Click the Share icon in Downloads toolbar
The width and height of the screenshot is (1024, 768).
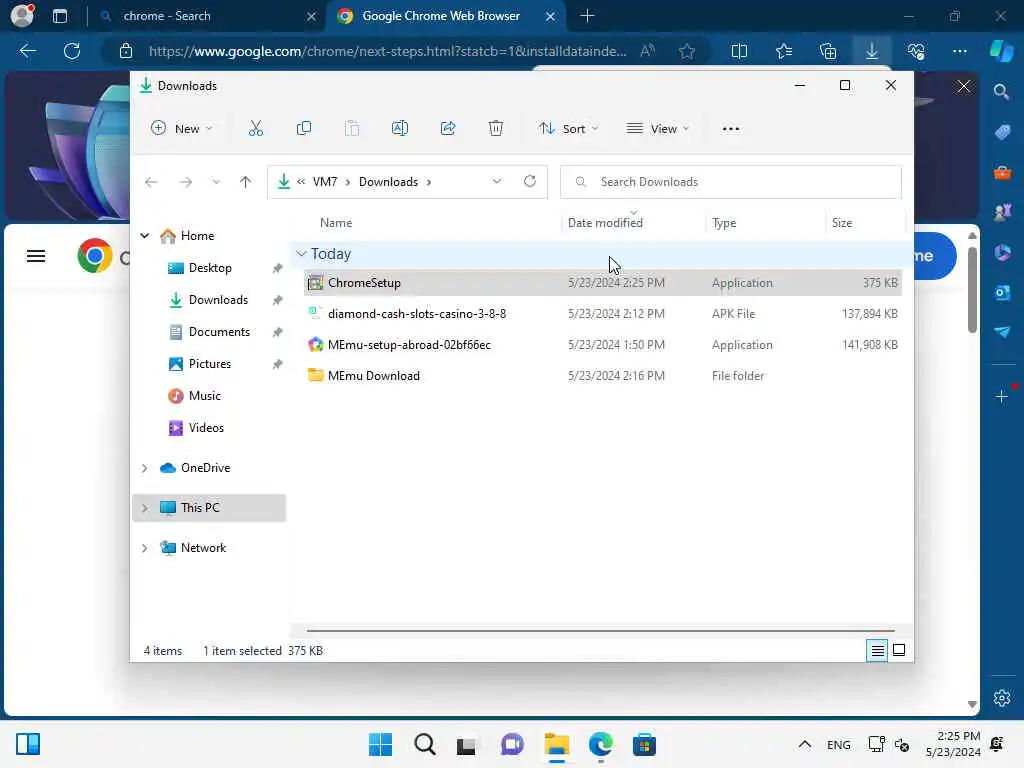coord(448,129)
